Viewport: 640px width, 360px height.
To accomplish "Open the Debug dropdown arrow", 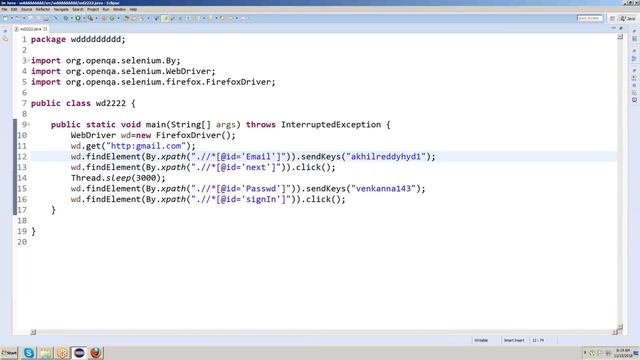I will 71,18.
